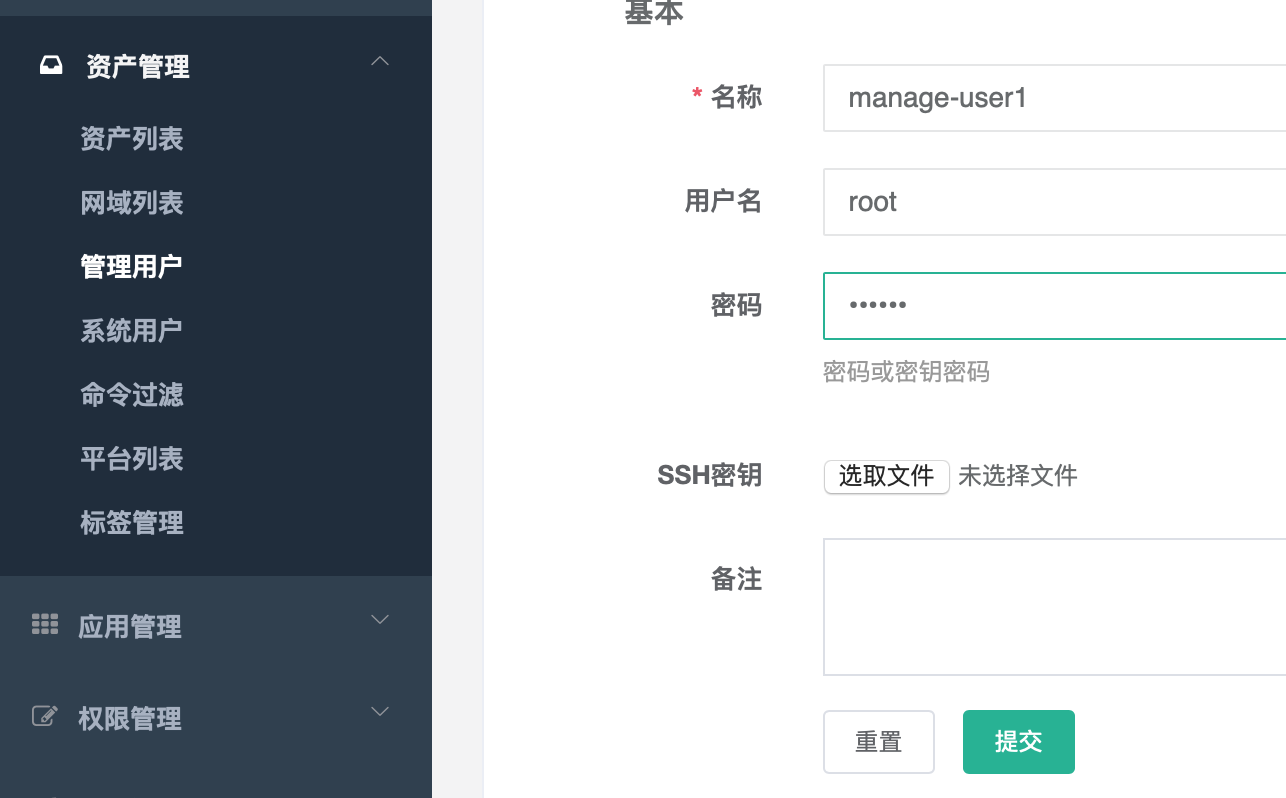Click the 资产管理 inbox icon
Image resolution: width=1286 pixels, height=798 pixels.
(50, 66)
